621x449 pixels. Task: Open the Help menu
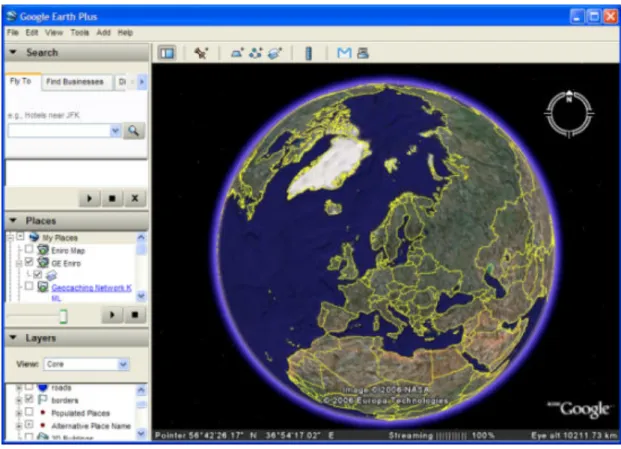(125, 32)
